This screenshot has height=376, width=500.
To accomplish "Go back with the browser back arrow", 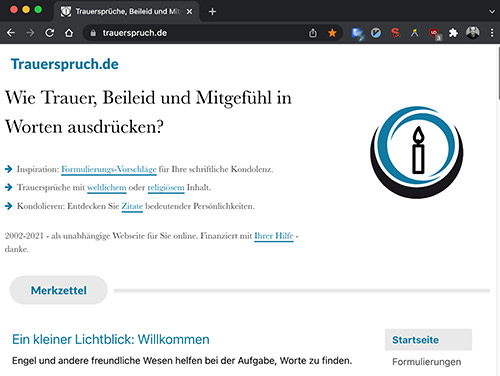I will tap(11, 33).
